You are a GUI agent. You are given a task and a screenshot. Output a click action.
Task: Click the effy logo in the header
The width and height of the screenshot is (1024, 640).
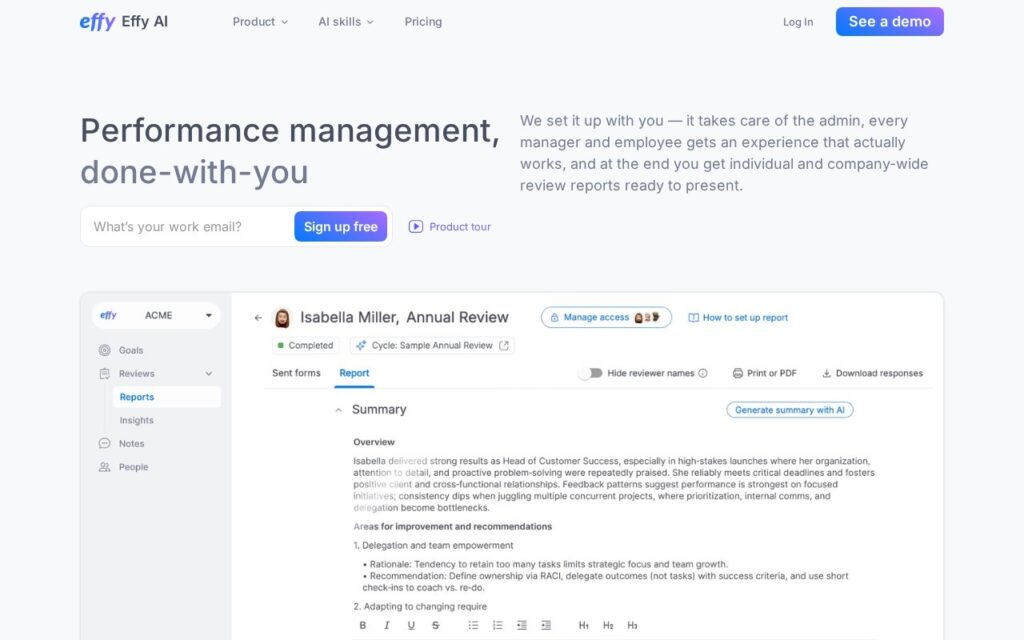tap(97, 22)
